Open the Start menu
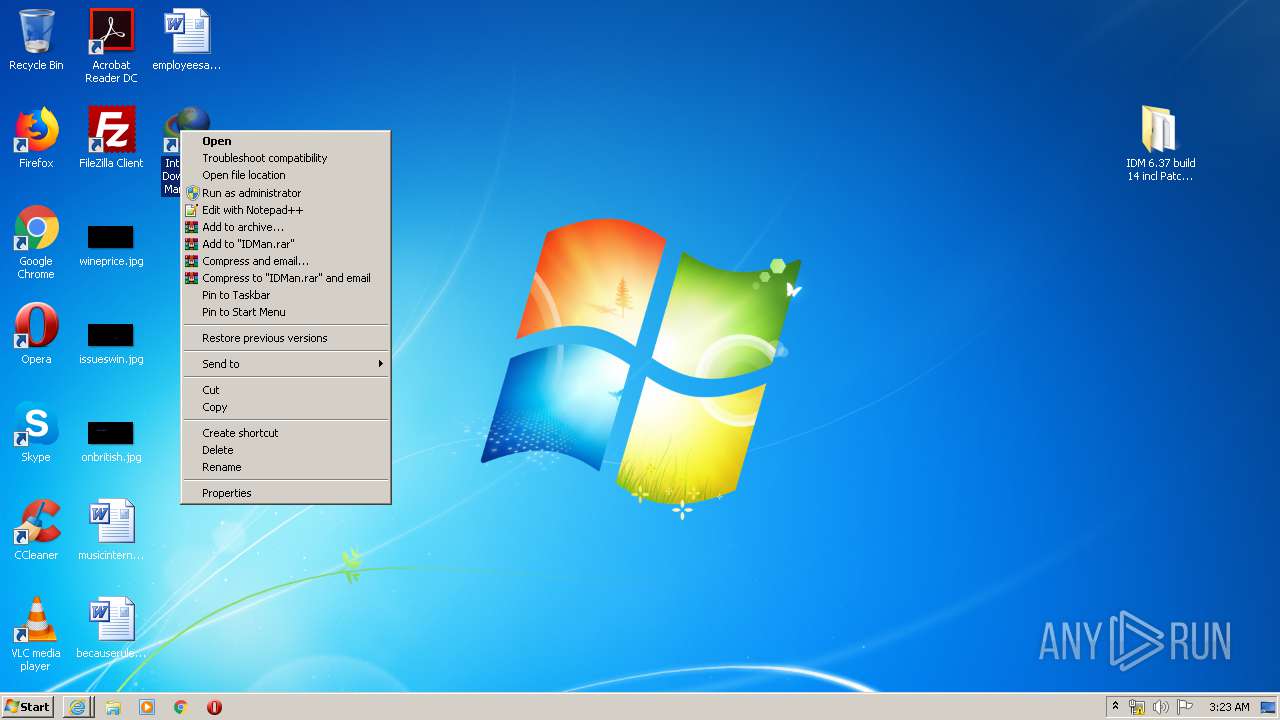This screenshot has width=1280, height=720. click(28, 707)
